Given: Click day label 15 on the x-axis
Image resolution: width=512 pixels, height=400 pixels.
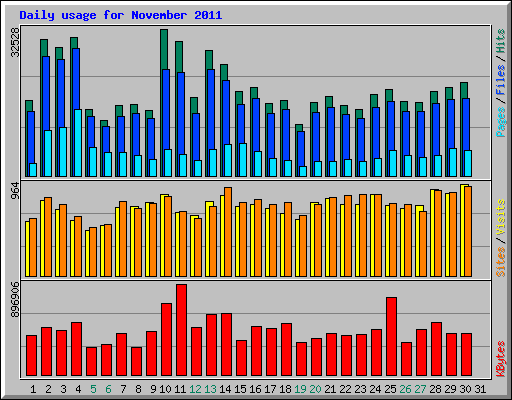Looking at the screenshot, I should coord(240,389).
